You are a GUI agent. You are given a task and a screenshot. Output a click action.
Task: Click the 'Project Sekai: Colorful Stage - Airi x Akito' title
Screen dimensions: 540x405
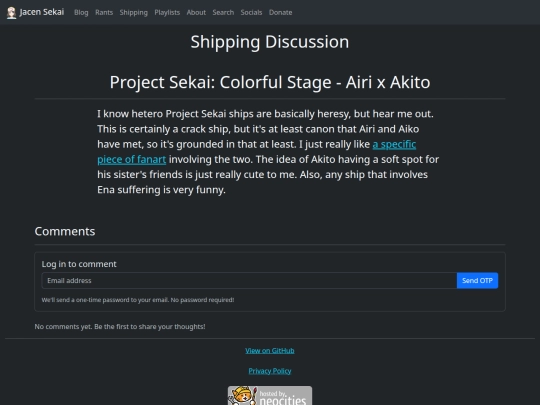[270, 82]
